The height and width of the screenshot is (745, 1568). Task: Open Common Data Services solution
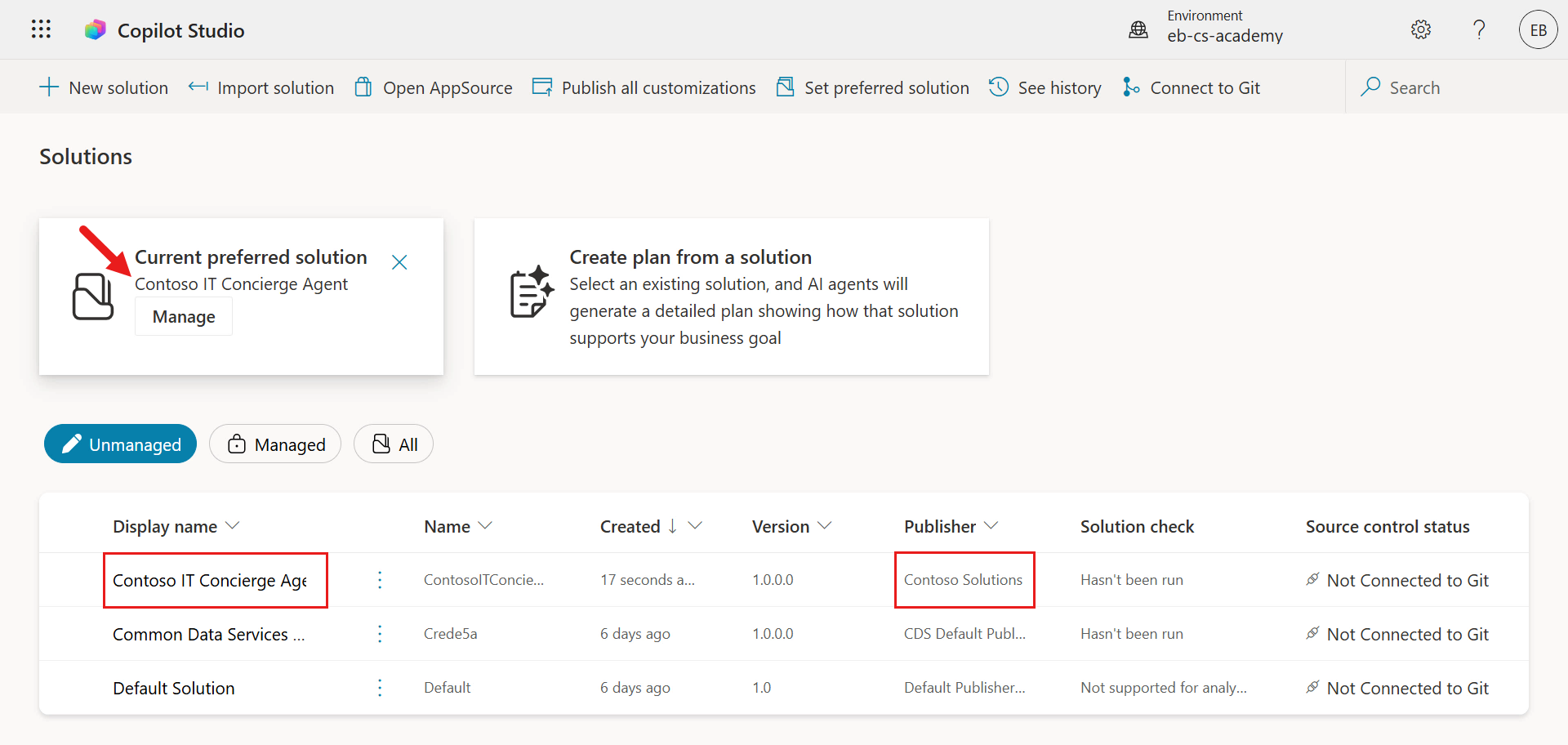click(x=209, y=635)
